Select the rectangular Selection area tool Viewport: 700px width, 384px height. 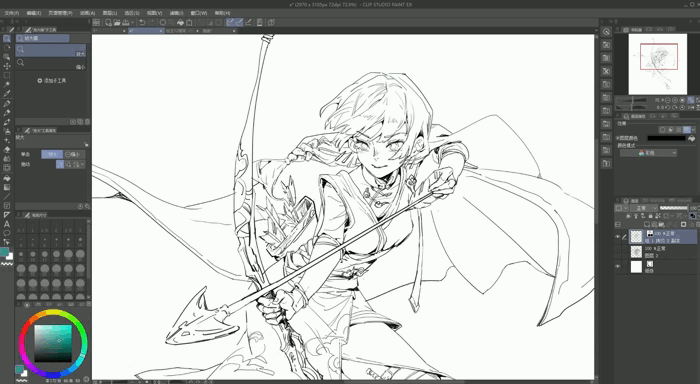click(7, 75)
